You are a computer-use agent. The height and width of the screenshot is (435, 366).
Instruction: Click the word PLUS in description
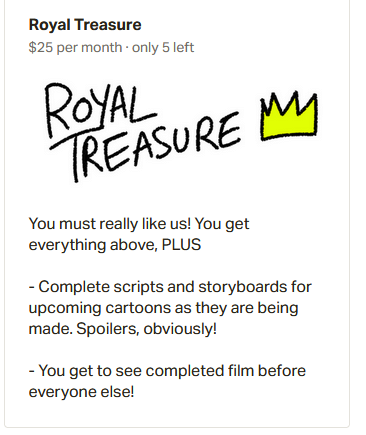point(181,245)
